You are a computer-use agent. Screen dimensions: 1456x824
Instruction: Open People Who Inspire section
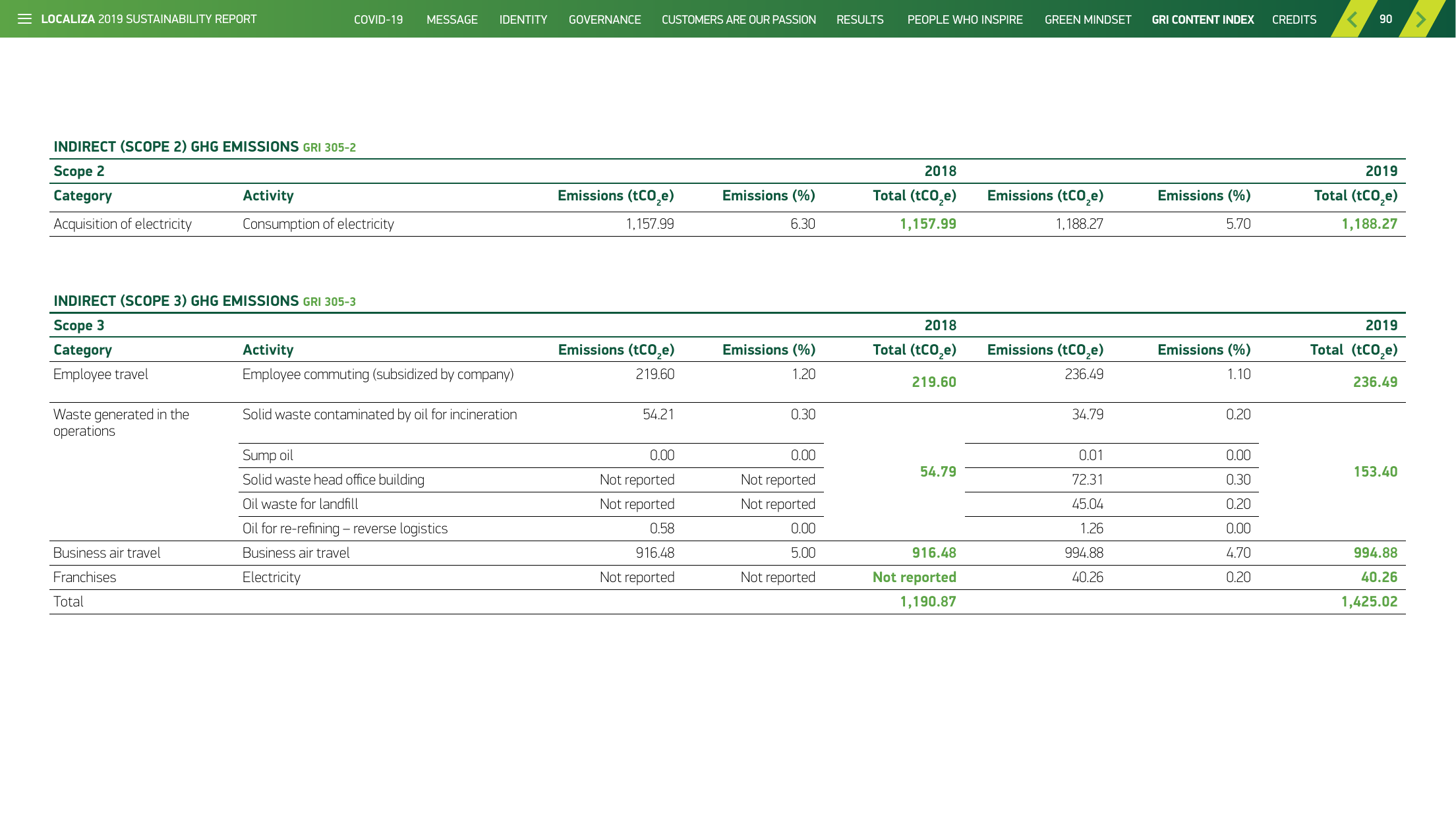[965, 20]
